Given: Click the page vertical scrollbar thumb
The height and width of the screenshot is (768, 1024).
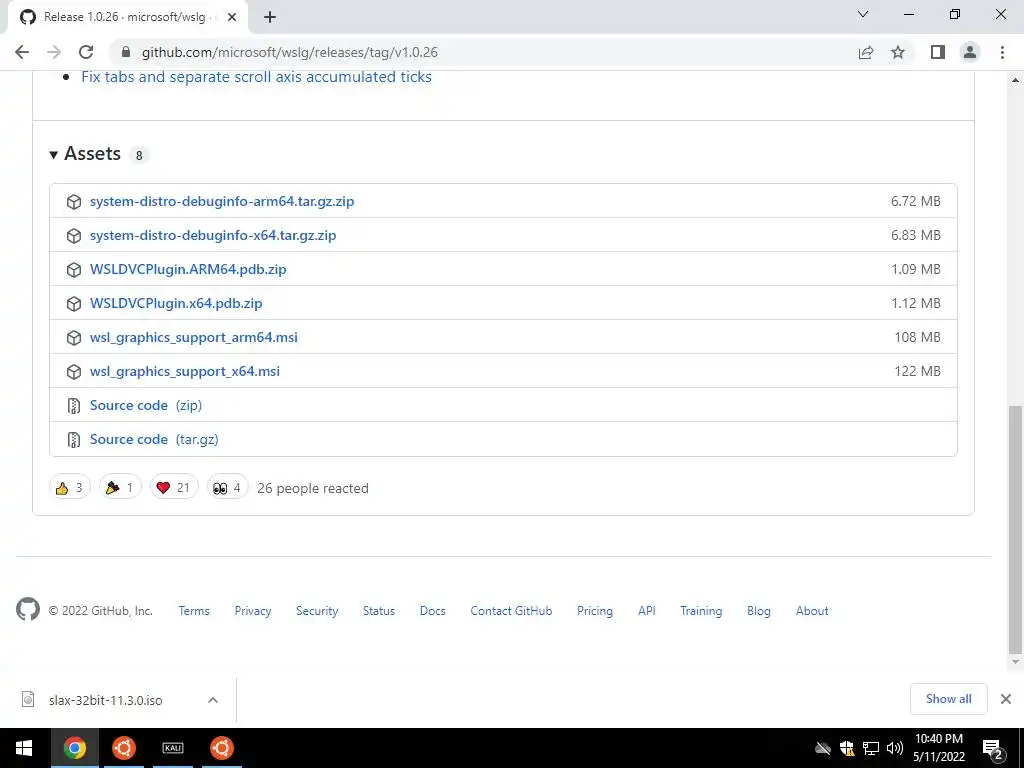Looking at the screenshot, I should click(1015, 529).
